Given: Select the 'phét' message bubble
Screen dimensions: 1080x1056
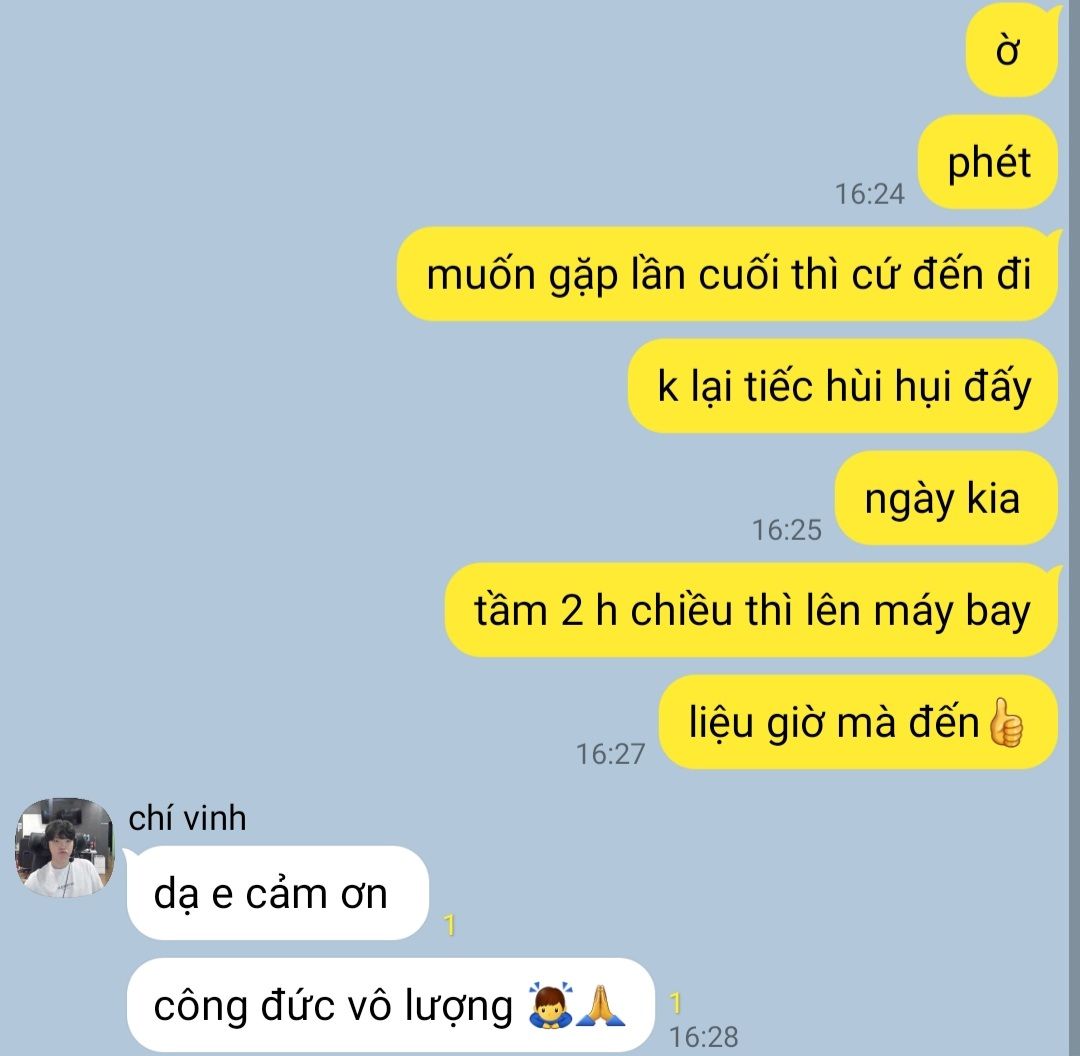Looking at the screenshot, I should click(988, 163).
